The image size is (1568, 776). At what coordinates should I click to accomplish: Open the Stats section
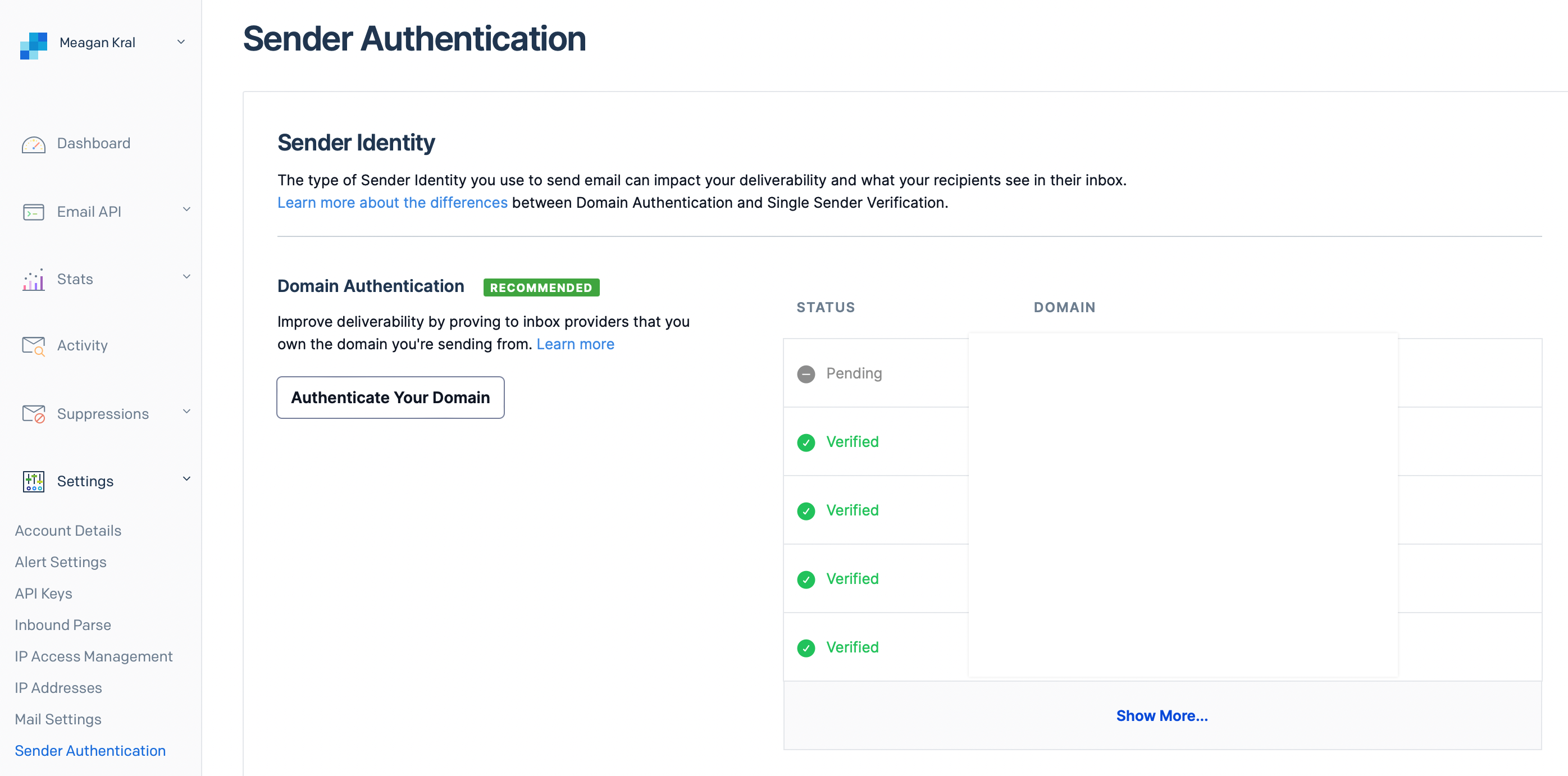[75, 279]
